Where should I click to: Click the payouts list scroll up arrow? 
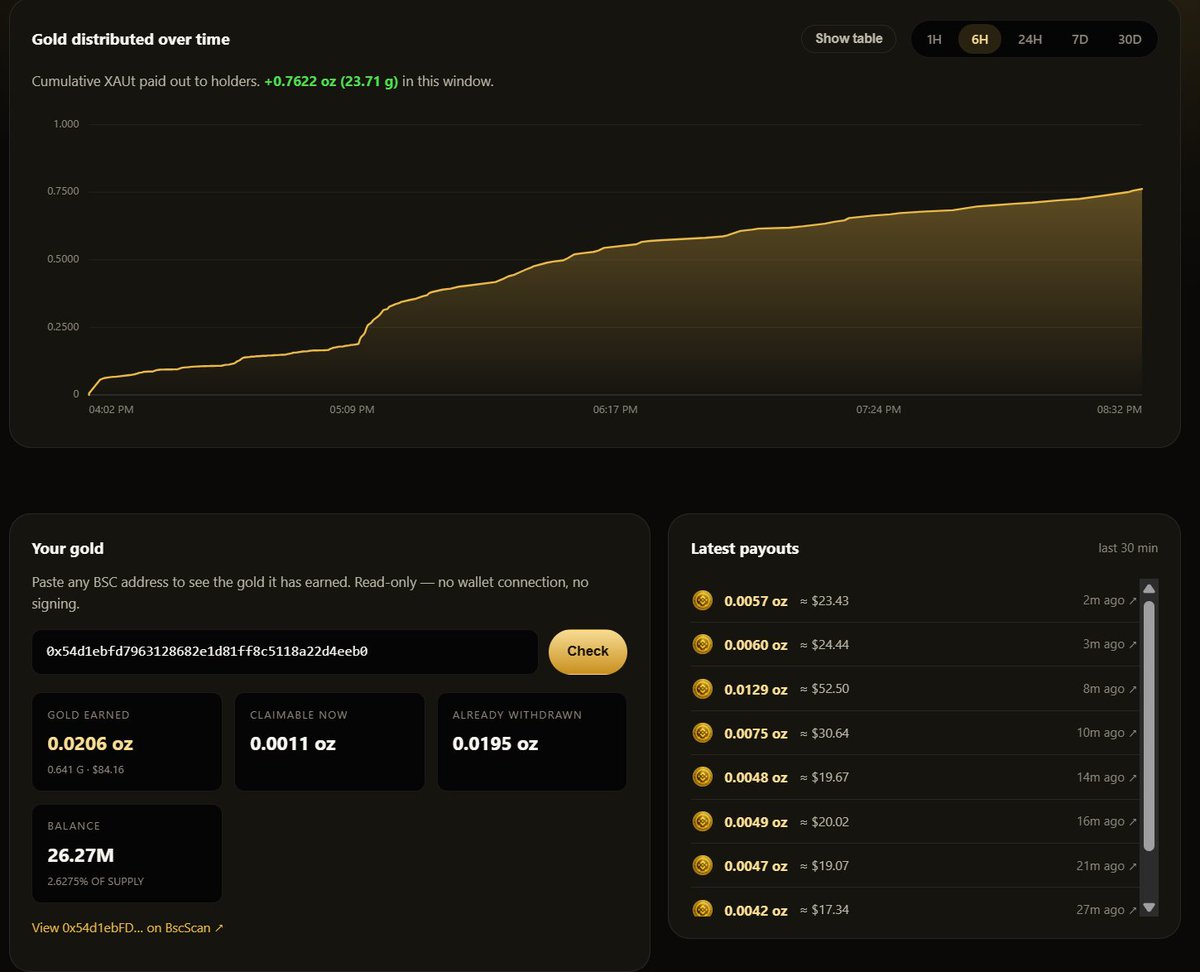click(x=1149, y=588)
